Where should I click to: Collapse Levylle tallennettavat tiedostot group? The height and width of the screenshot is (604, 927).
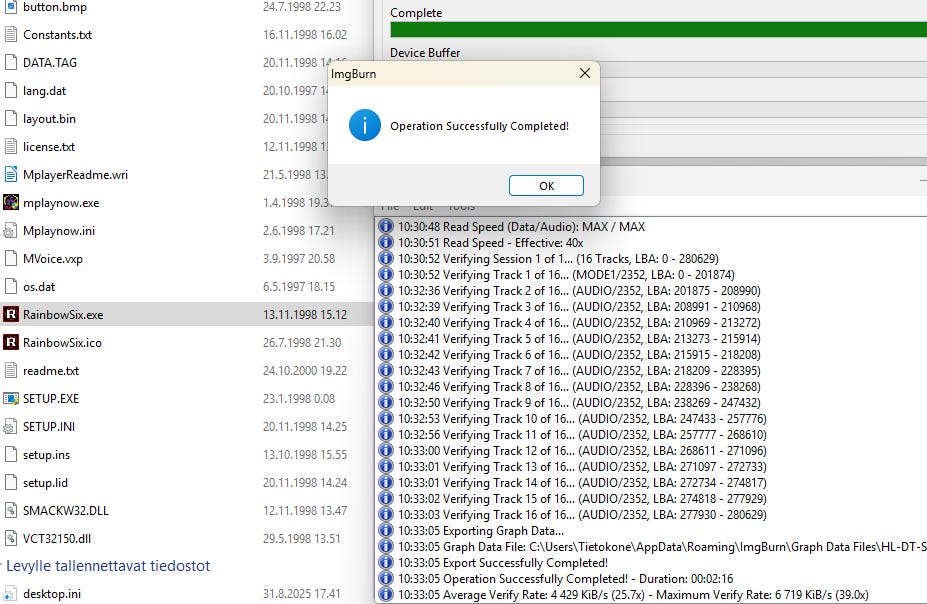pyautogui.click(x=2, y=566)
